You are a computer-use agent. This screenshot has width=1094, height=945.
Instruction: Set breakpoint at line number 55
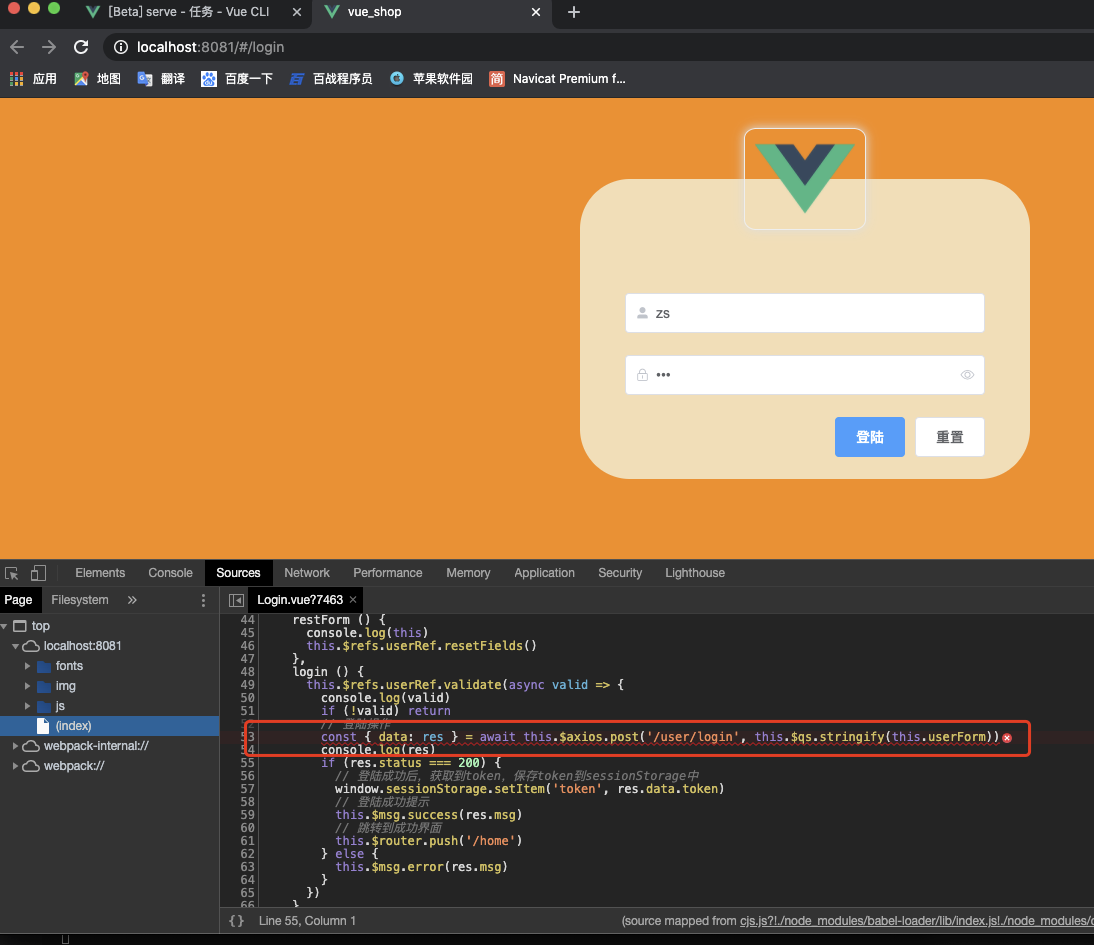pos(247,763)
